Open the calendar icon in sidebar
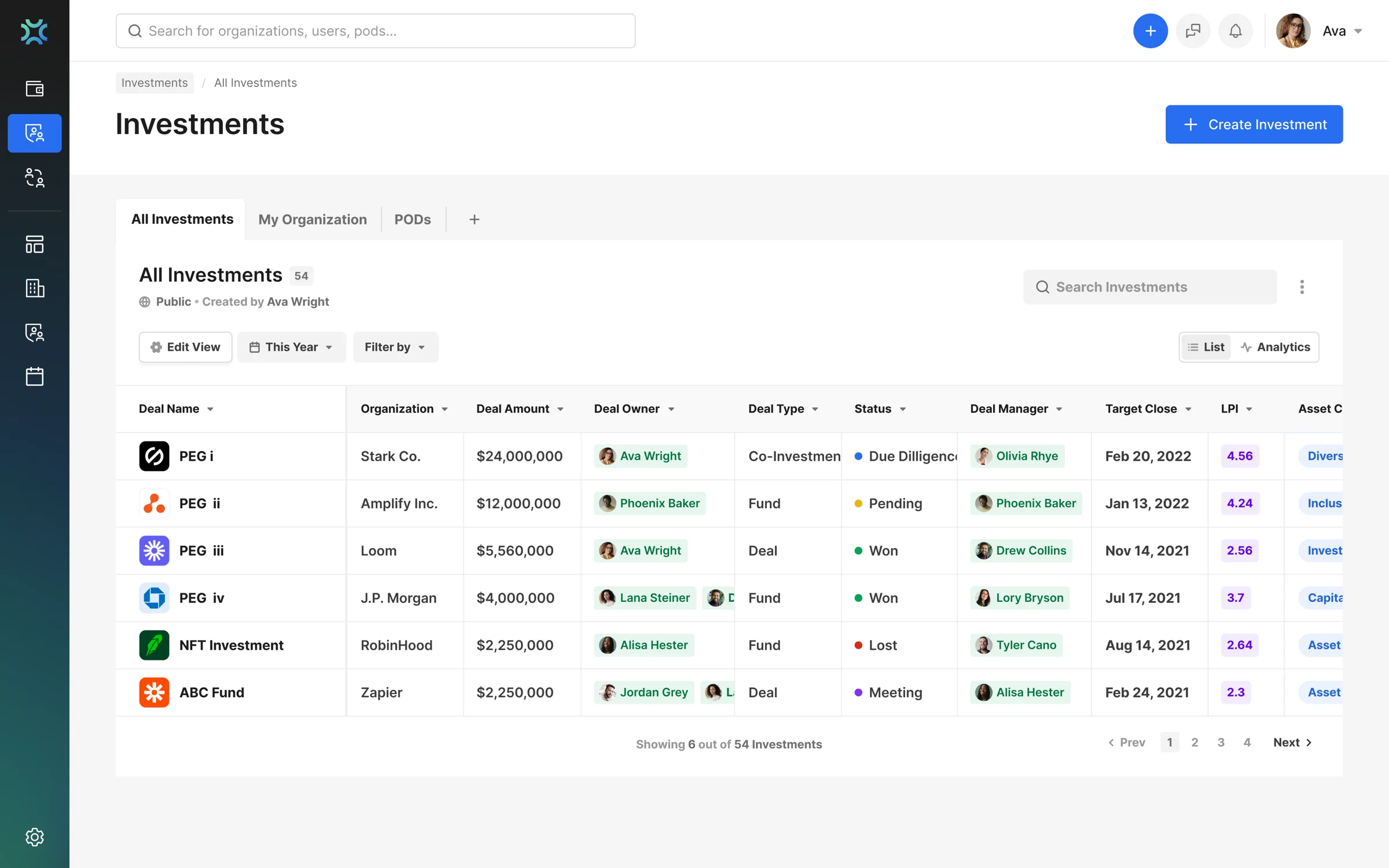 coord(35,377)
